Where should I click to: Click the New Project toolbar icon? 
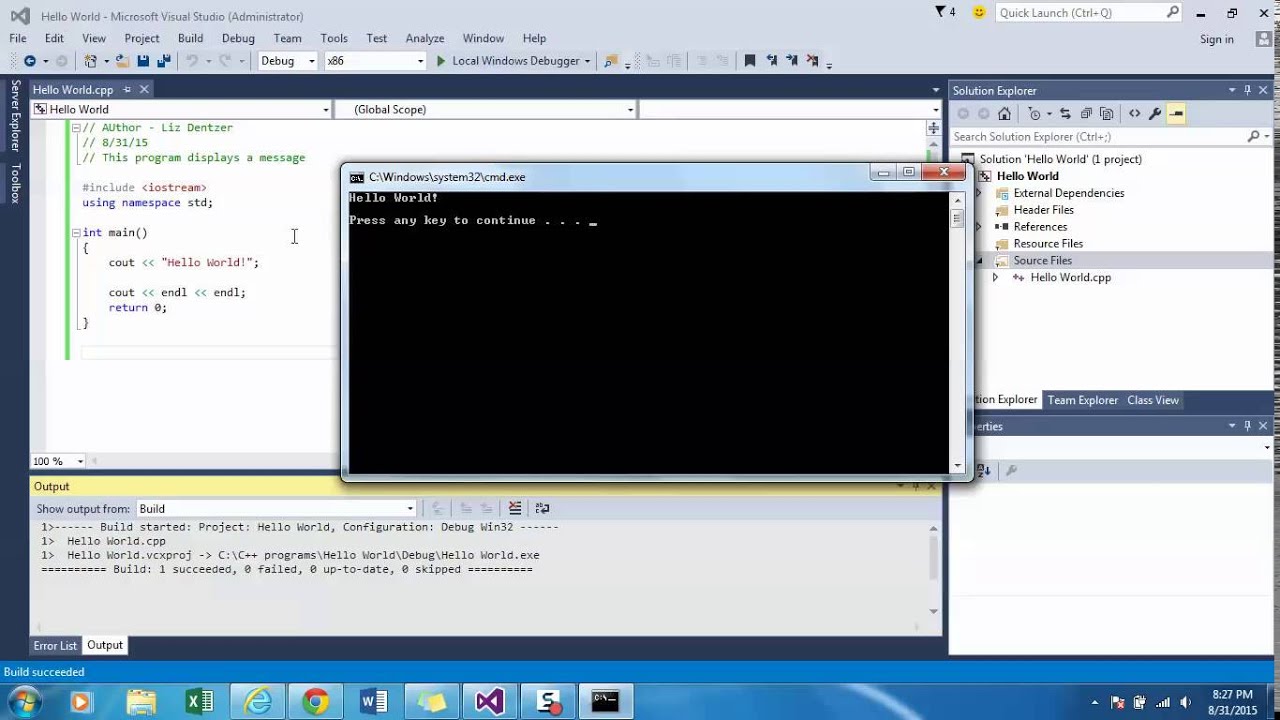(91, 61)
